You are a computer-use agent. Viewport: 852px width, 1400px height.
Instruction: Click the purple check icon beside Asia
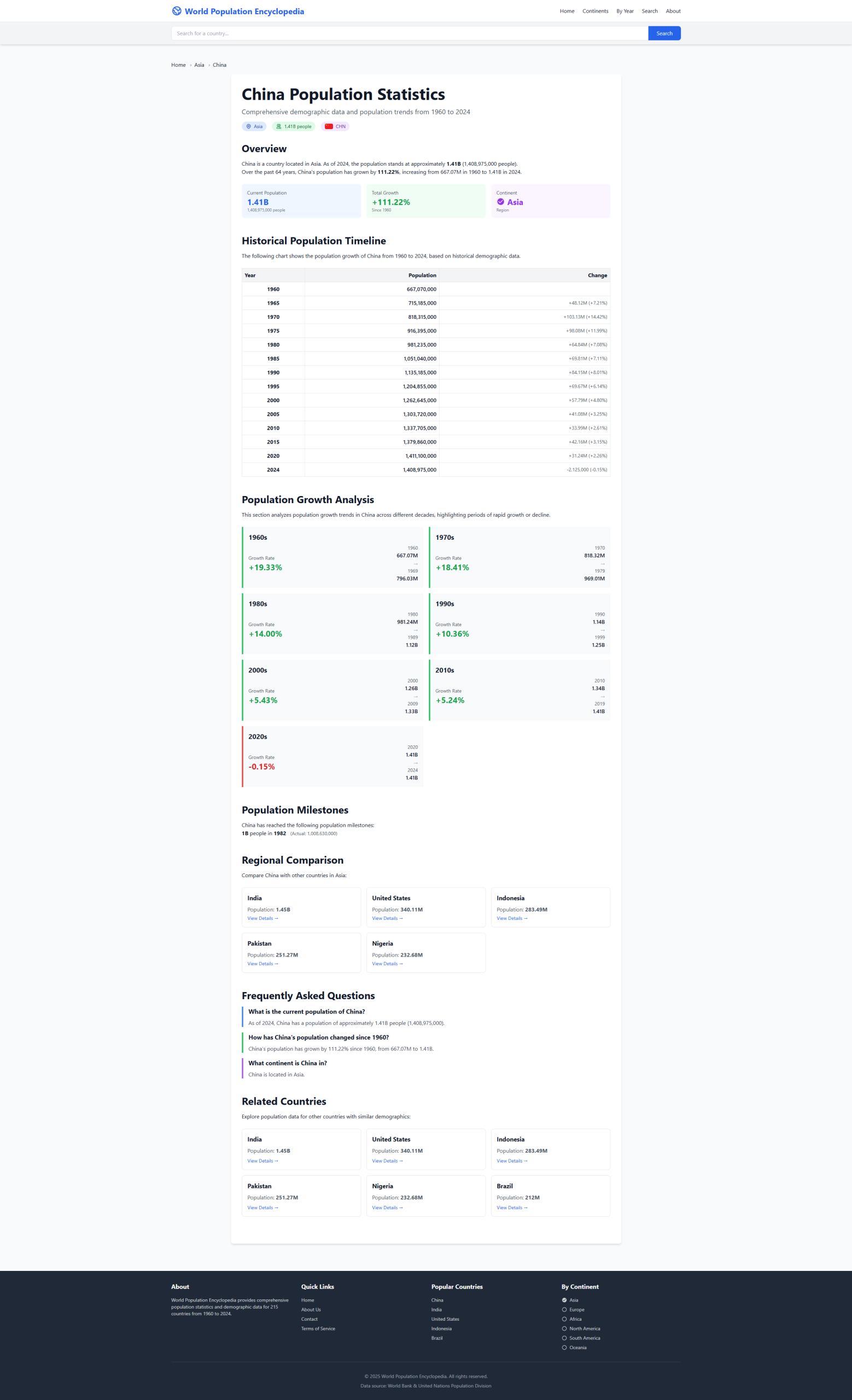click(x=500, y=202)
